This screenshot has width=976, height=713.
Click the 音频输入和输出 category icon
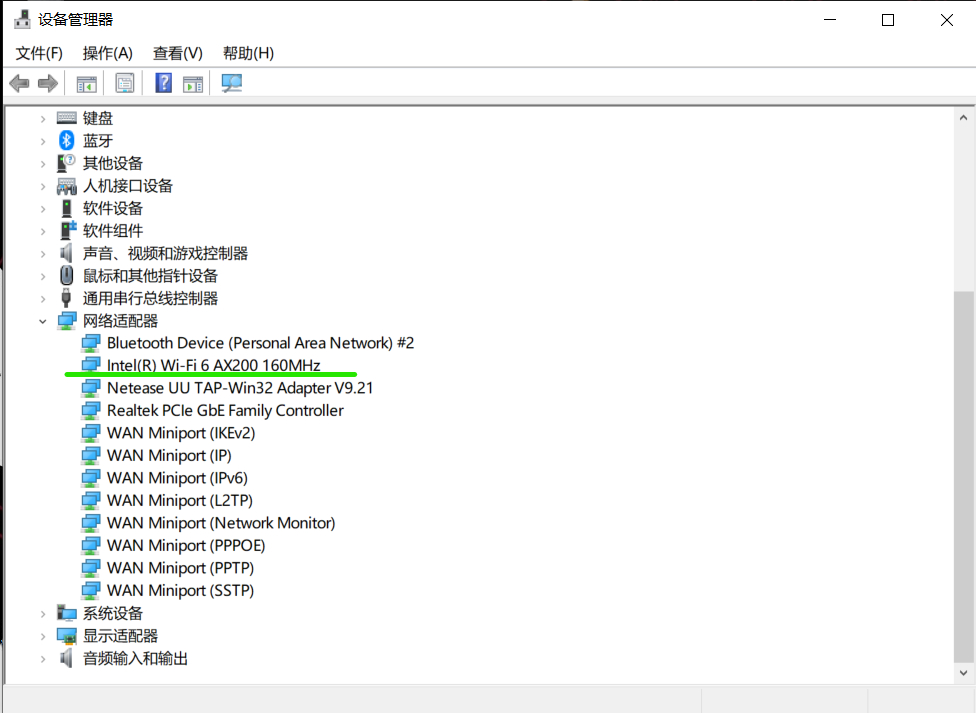point(66,658)
